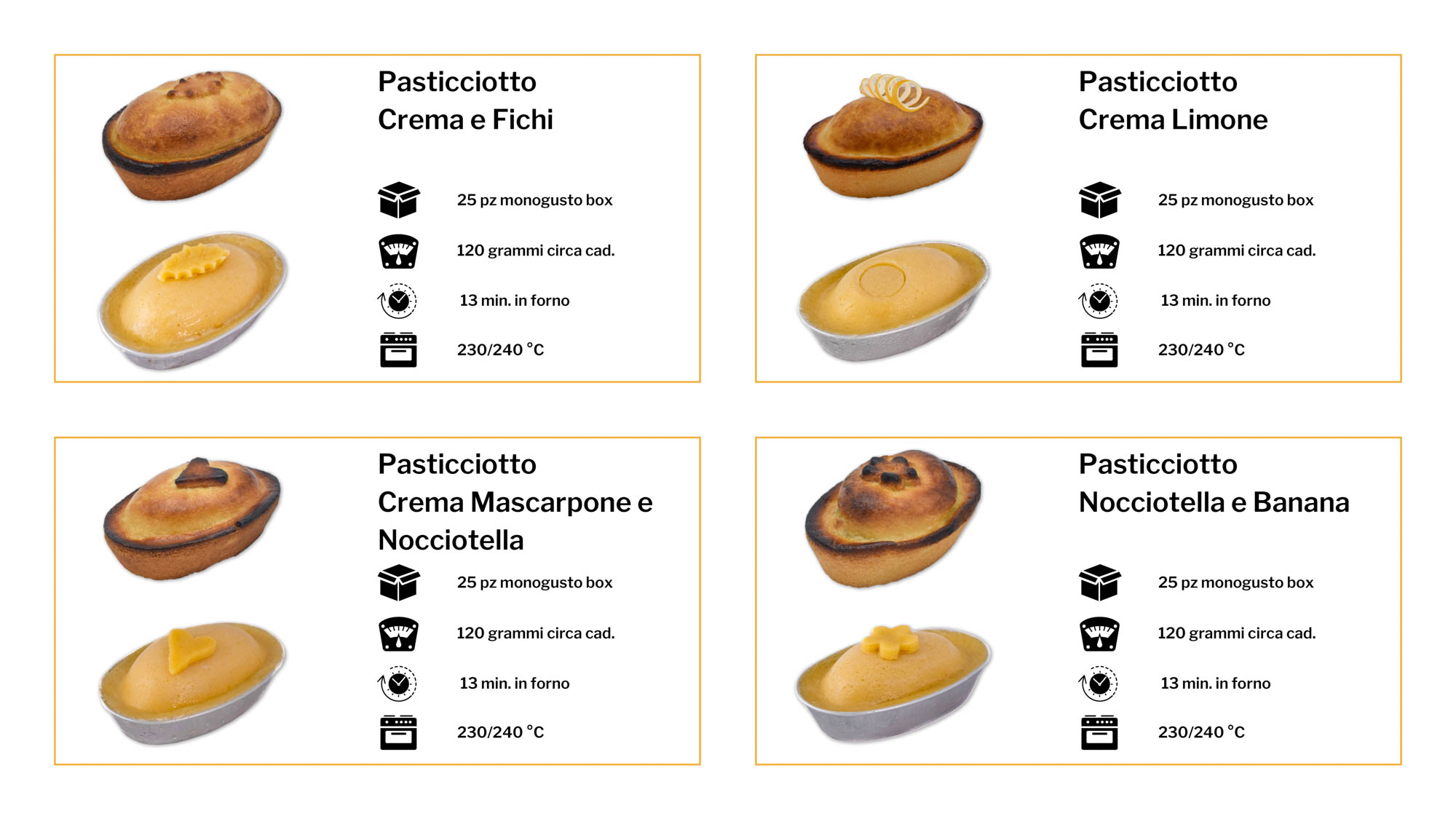
Task: Select the raw flower-topped Banana pasticciotto photo
Action: coord(893,682)
